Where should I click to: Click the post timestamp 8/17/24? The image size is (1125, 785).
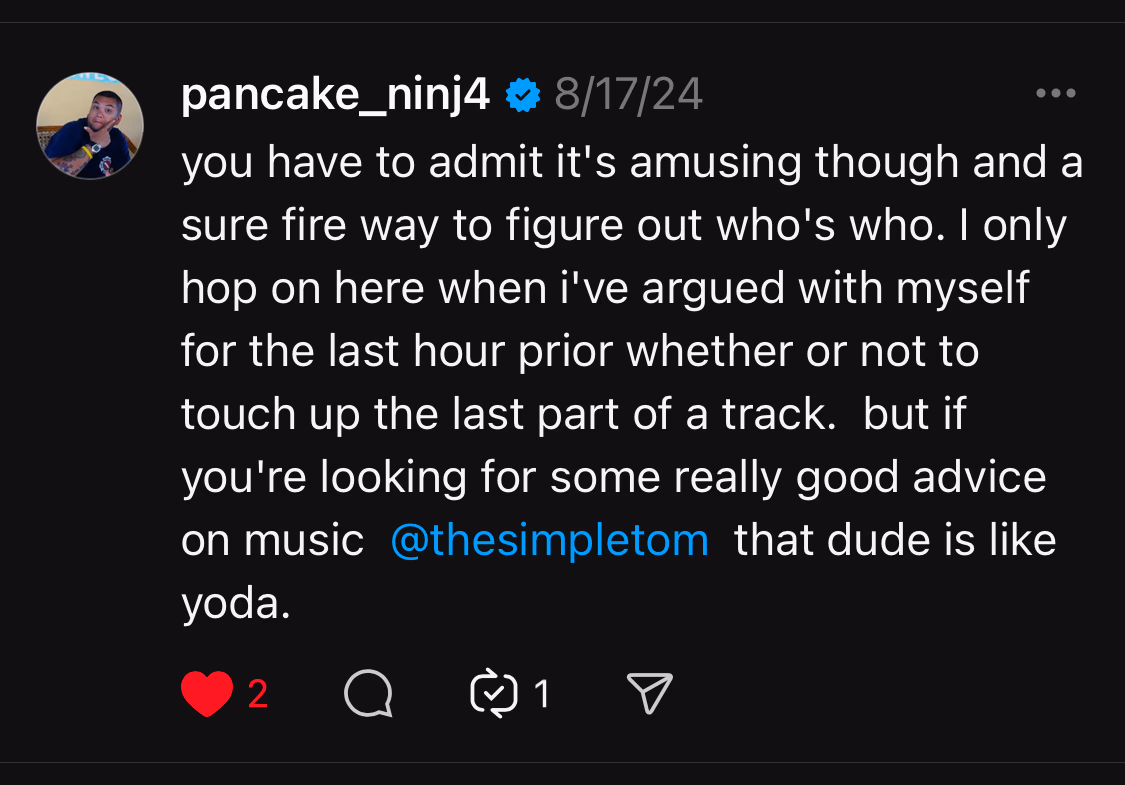(628, 94)
